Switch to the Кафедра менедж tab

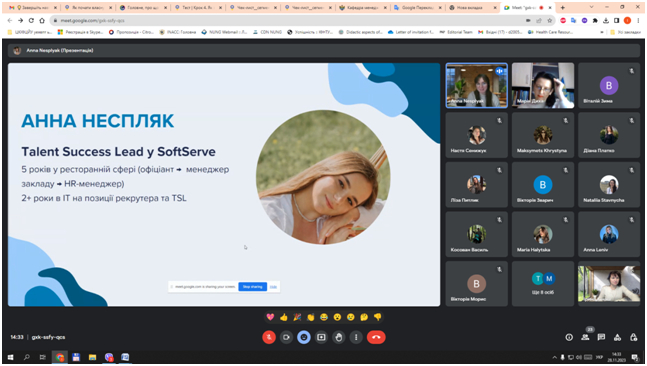(363, 7)
